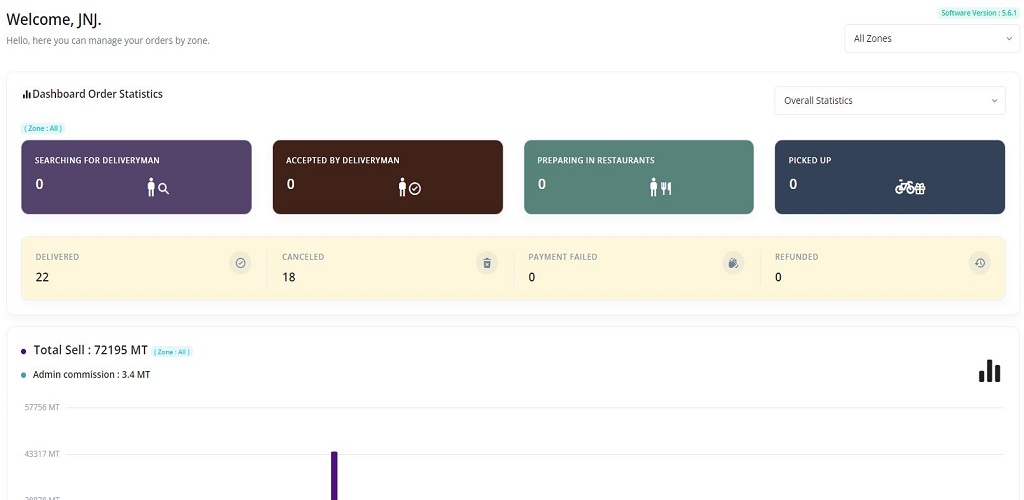Click the Delivered checkmark circle icon
The height and width of the screenshot is (500, 1024).
pyautogui.click(x=240, y=263)
